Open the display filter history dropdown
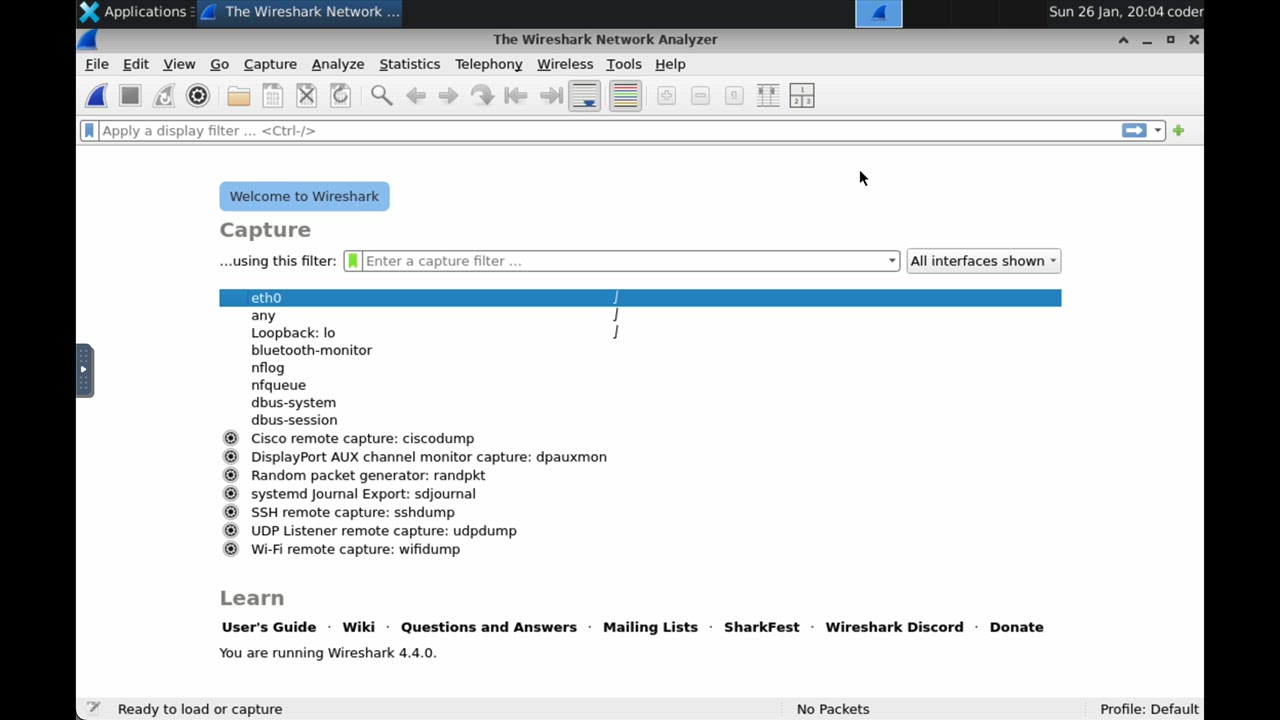This screenshot has width=1280, height=720. (x=1157, y=131)
